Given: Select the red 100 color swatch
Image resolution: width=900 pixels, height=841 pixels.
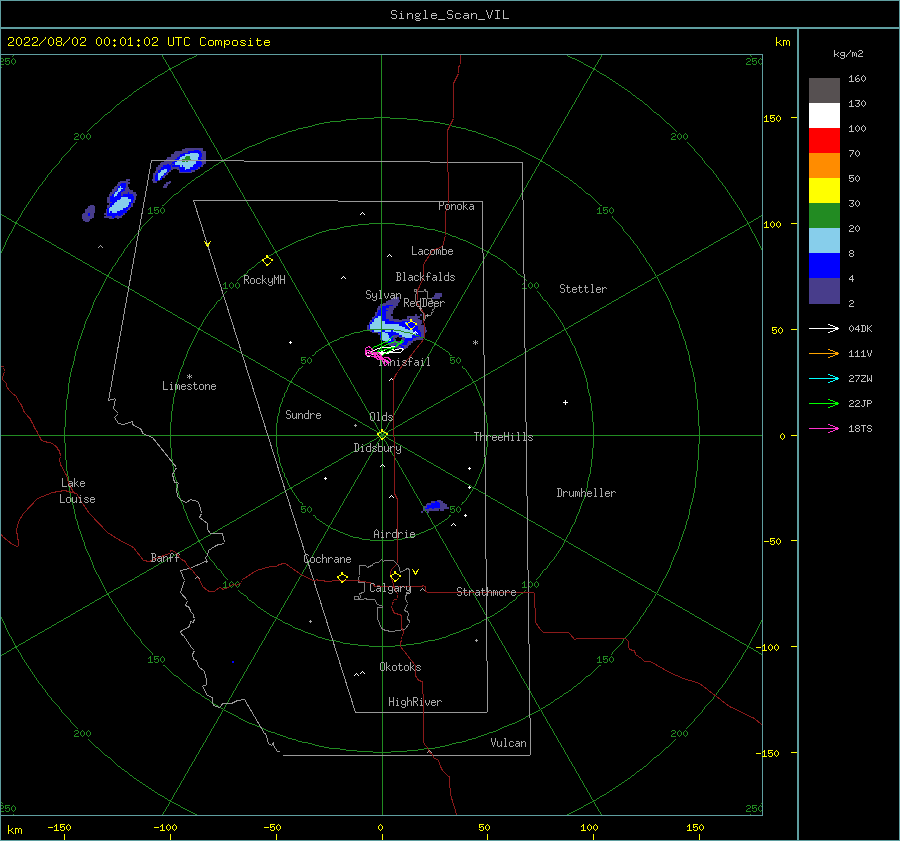Looking at the screenshot, I should coord(824,140).
